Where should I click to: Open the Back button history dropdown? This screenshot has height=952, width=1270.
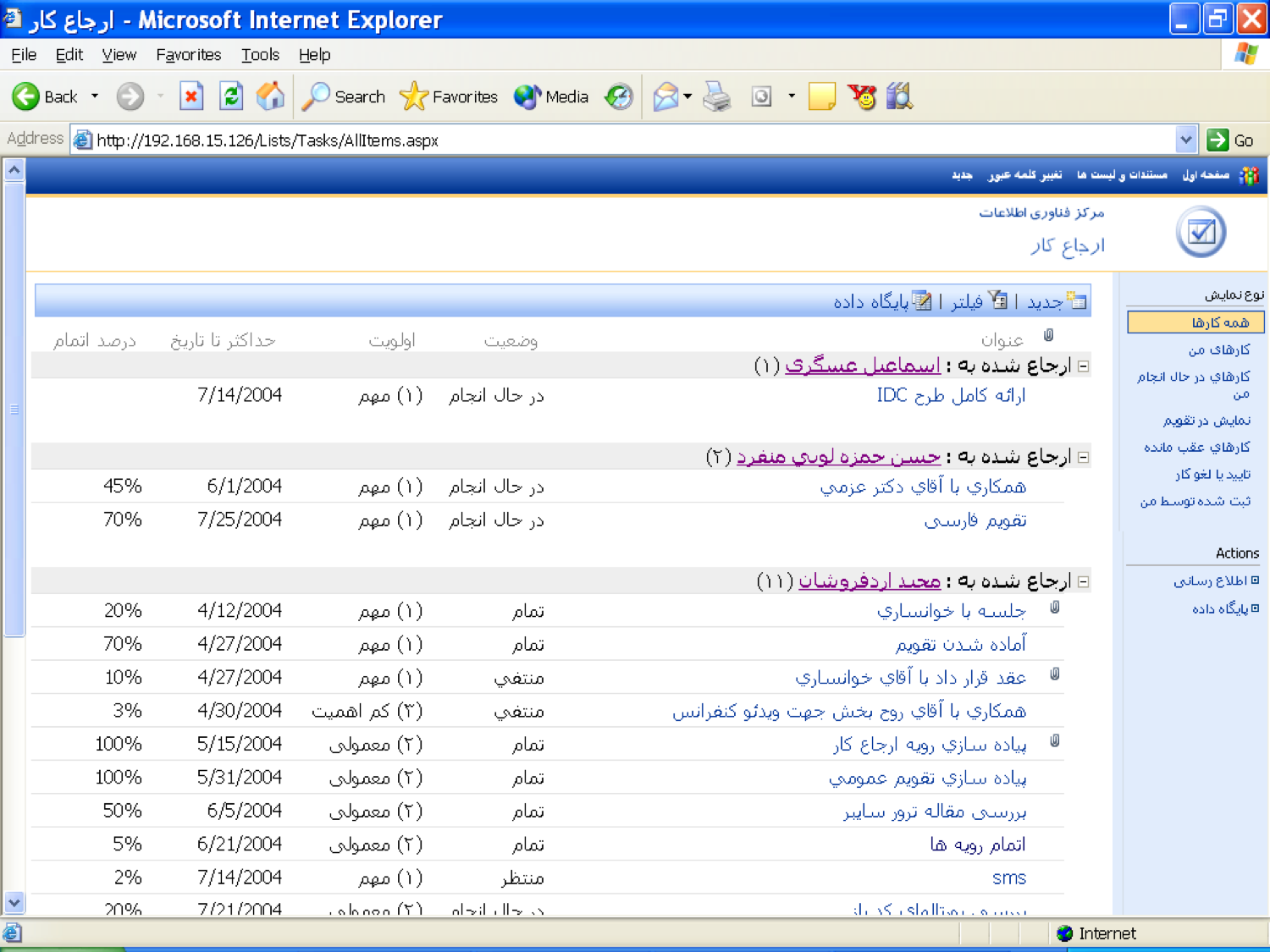(95, 96)
